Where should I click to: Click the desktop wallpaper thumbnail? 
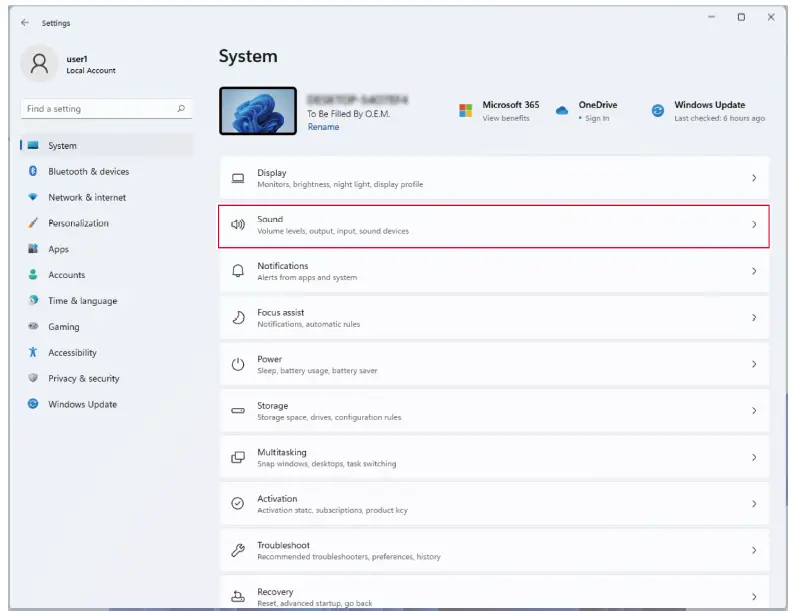tap(258, 111)
